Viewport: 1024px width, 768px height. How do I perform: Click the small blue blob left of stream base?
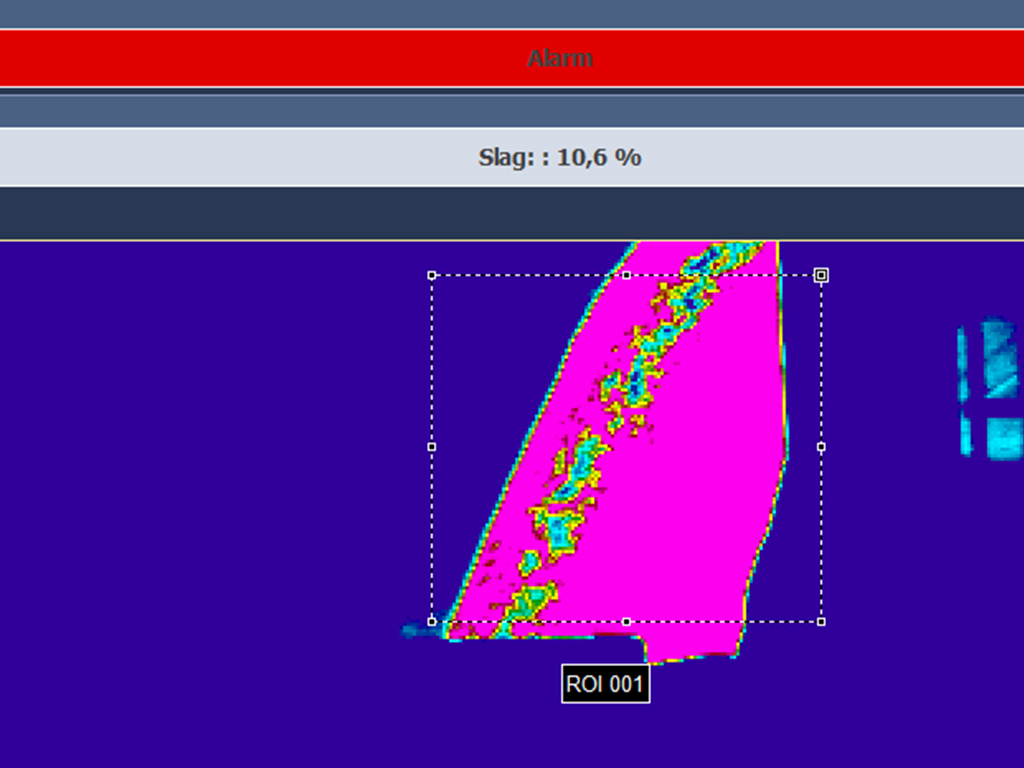tap(414, 630)
